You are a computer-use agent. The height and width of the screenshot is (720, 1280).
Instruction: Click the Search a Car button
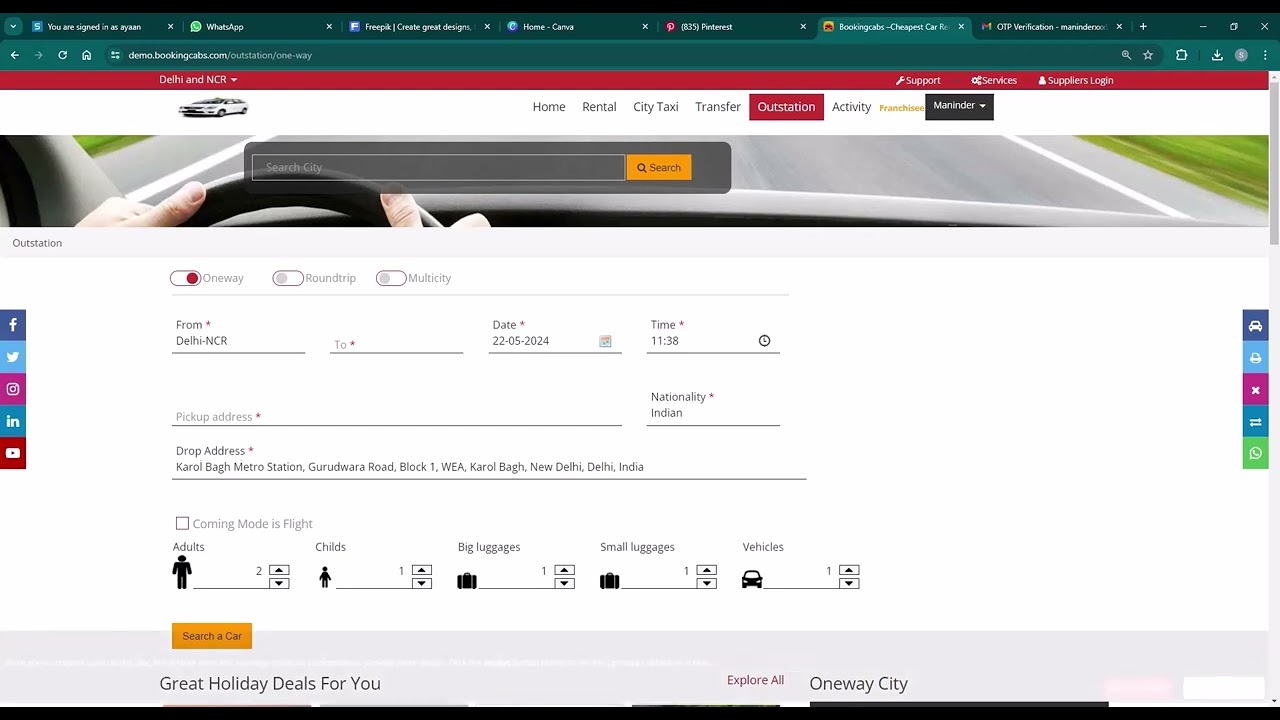click(x=212, y=636)
